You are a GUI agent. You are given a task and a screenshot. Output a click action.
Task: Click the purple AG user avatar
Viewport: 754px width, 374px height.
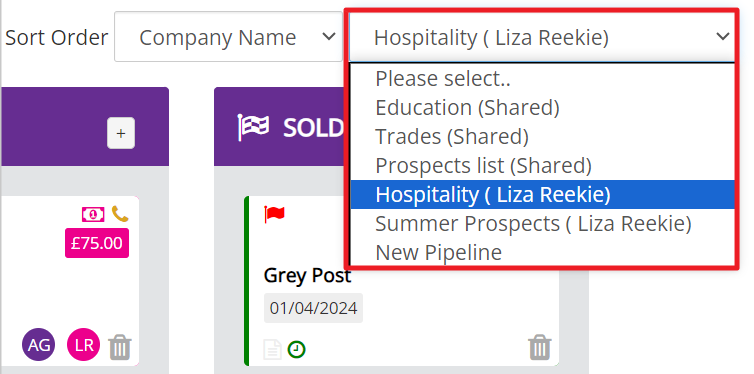click(39, 345)
